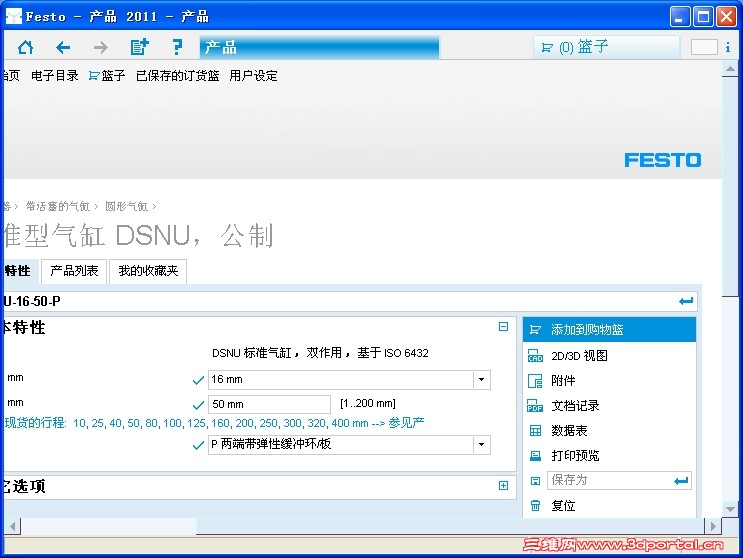
Task: Click the 产品 address bar field
Action: pos(319,47)
